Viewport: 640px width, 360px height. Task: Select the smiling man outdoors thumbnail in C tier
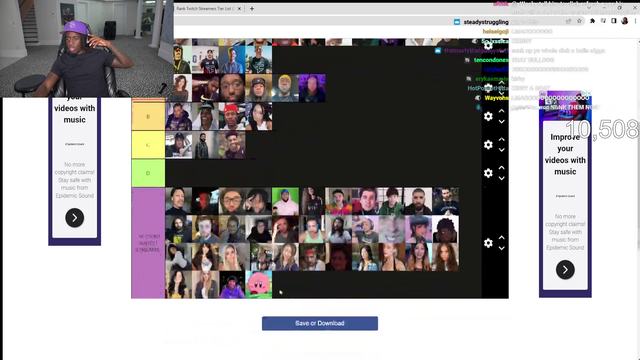click(232, 145)
